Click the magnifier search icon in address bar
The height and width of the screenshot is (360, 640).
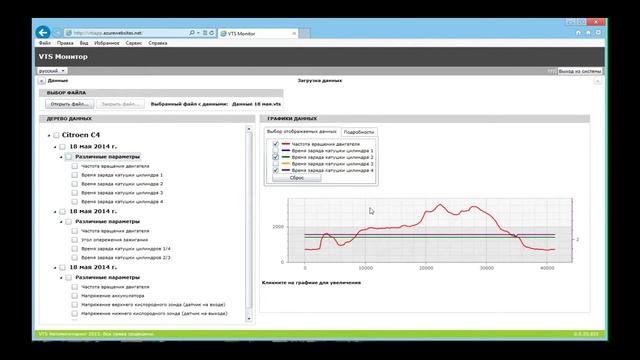(x=191, y=33)
